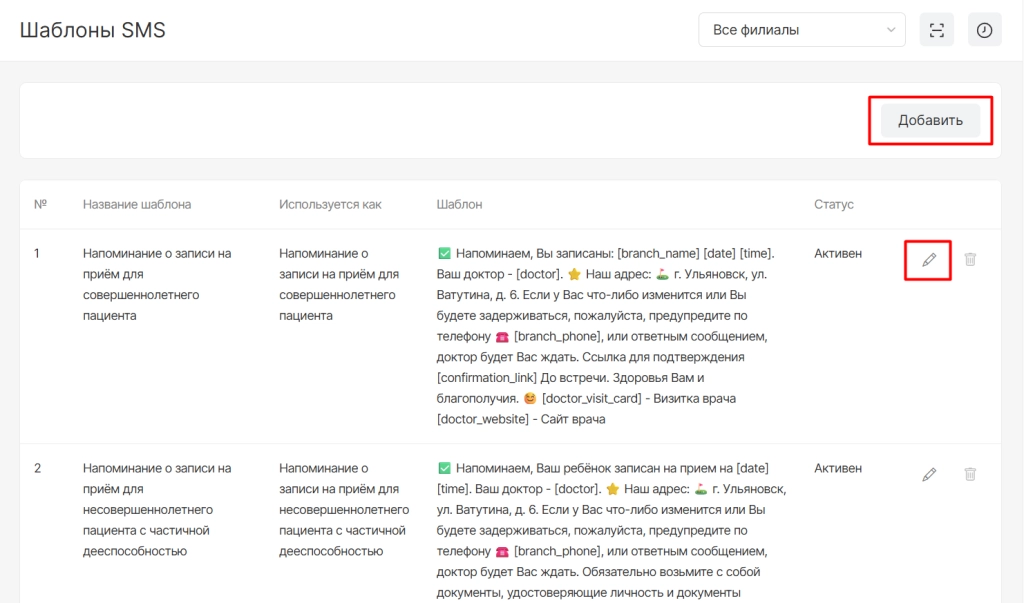Select the "Шаблон" column header
The image size is (1024, 603).
point(459,204)
